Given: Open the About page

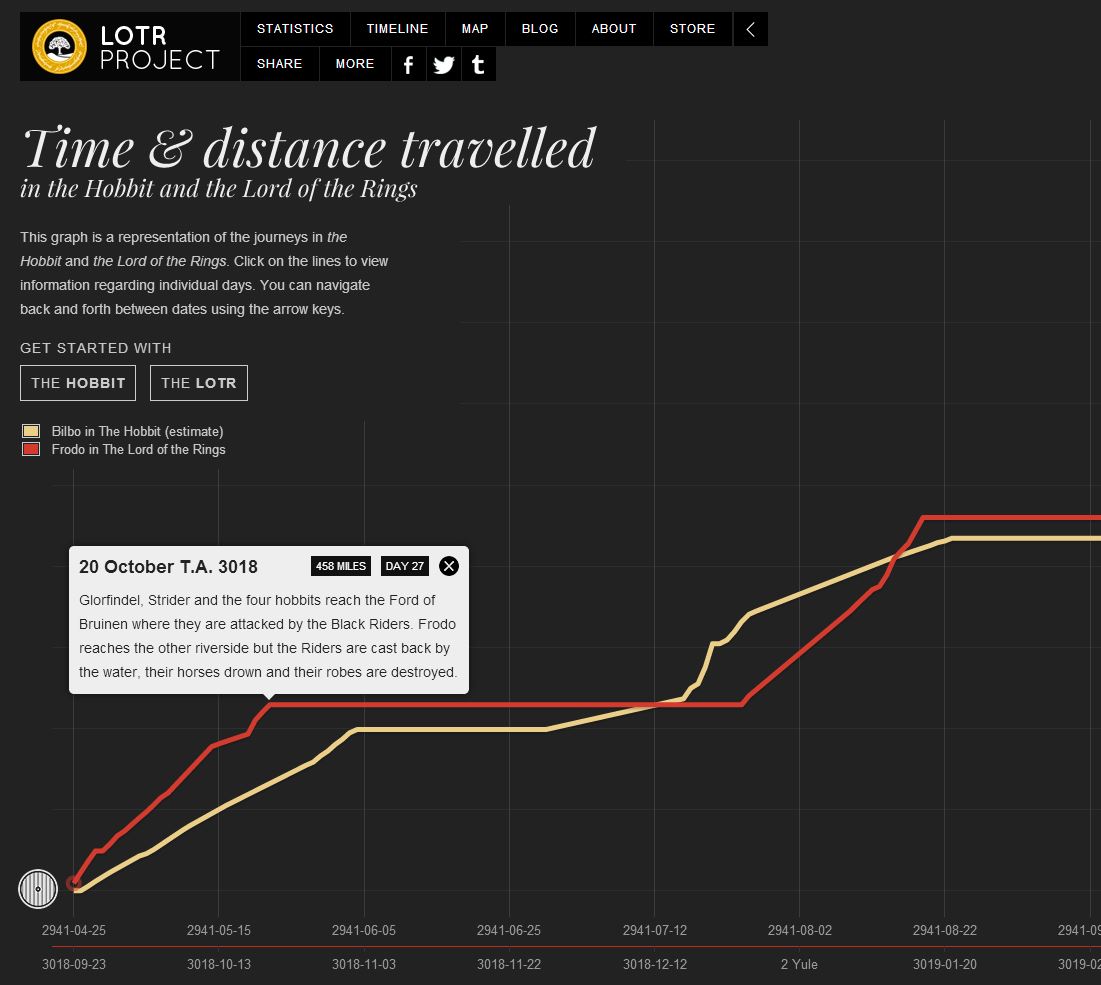Looking at the screenshot, I should pyautogui.click(x=614, y=29).
